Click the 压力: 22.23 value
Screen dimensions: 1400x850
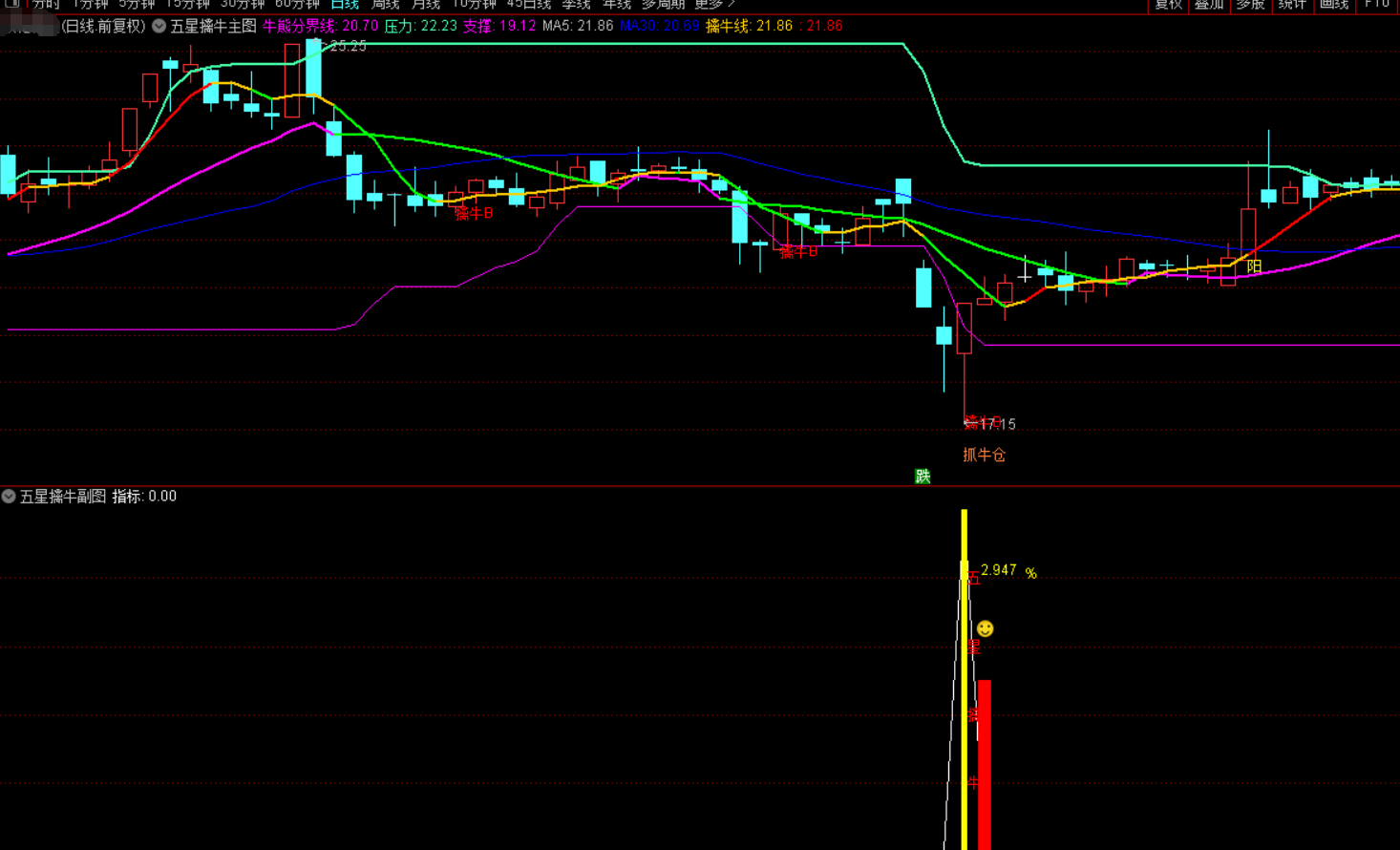(x=420, y=27)
